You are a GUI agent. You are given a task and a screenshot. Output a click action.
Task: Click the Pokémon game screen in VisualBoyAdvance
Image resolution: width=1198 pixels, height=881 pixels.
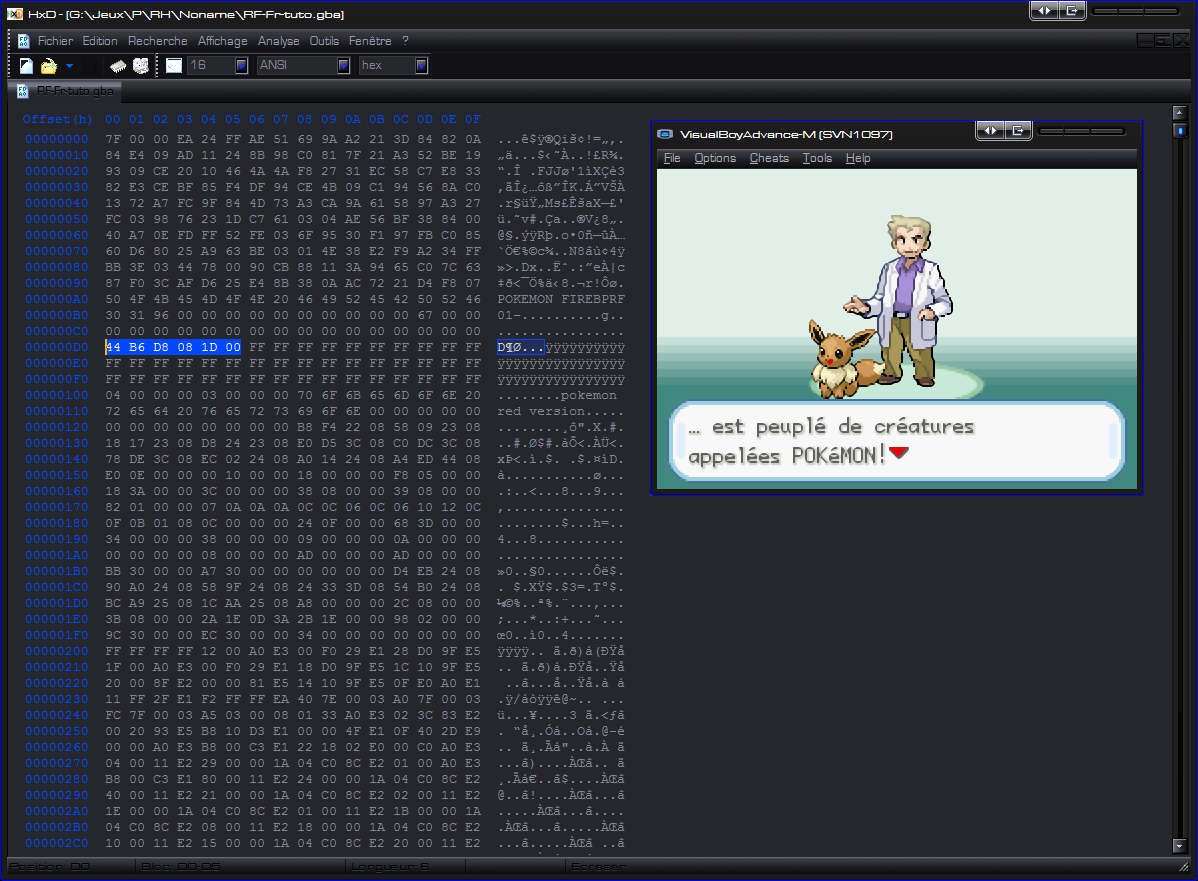[x=897, y=329]
